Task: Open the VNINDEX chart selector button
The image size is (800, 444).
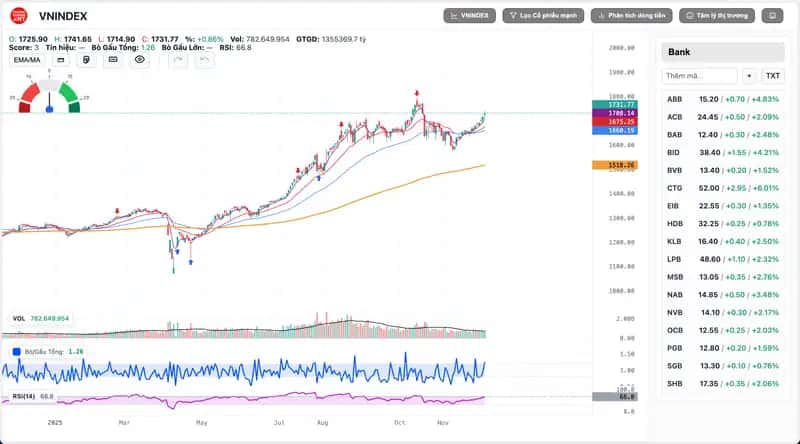Action: pyautogui.click(x=469, y=16)
